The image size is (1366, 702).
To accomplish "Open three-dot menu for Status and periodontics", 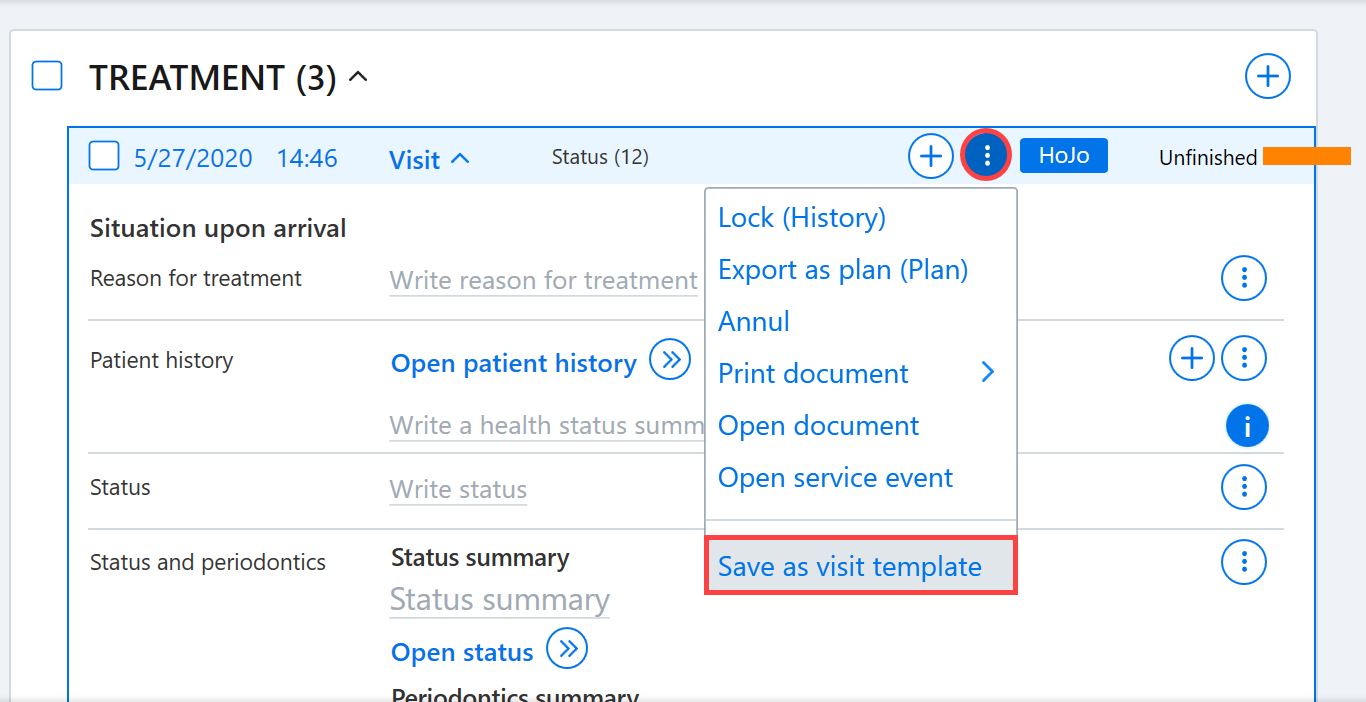I will point(1244,562).
